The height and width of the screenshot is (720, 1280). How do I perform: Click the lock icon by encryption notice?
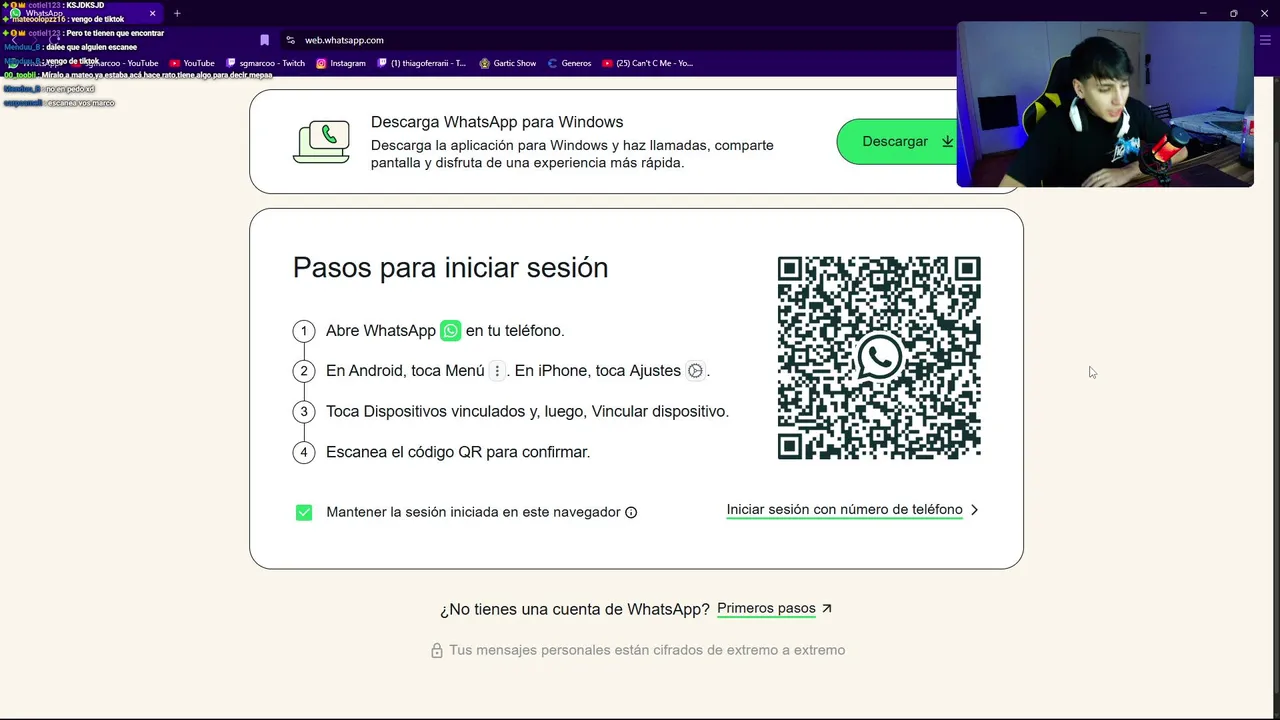coord(437,650)
